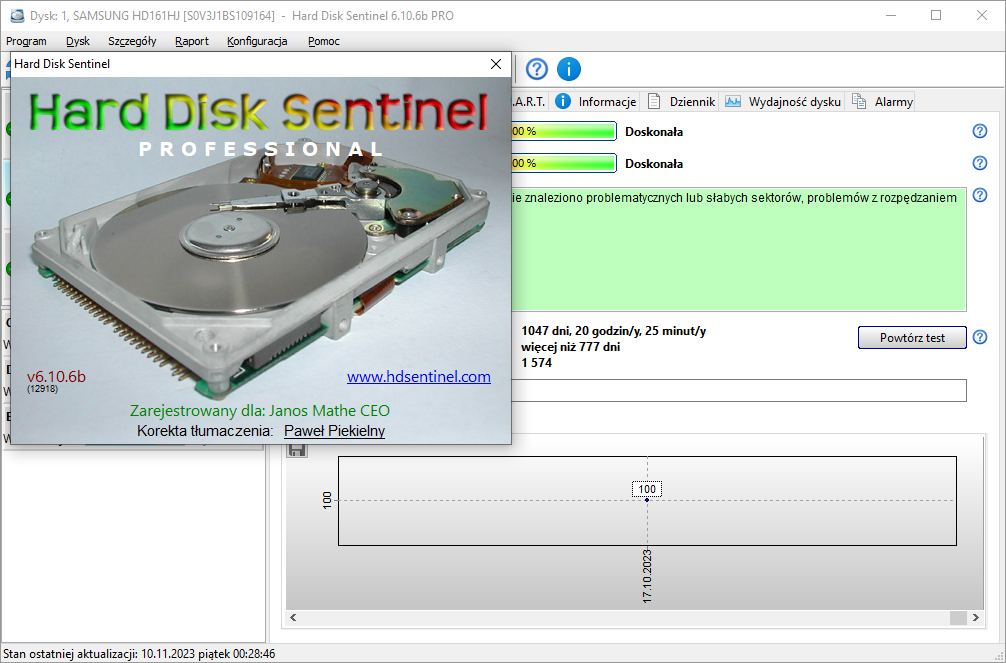Screen dimensions: 1006x663
Task: Click the lower green progress bar
Action: click(x=564, y=163)
